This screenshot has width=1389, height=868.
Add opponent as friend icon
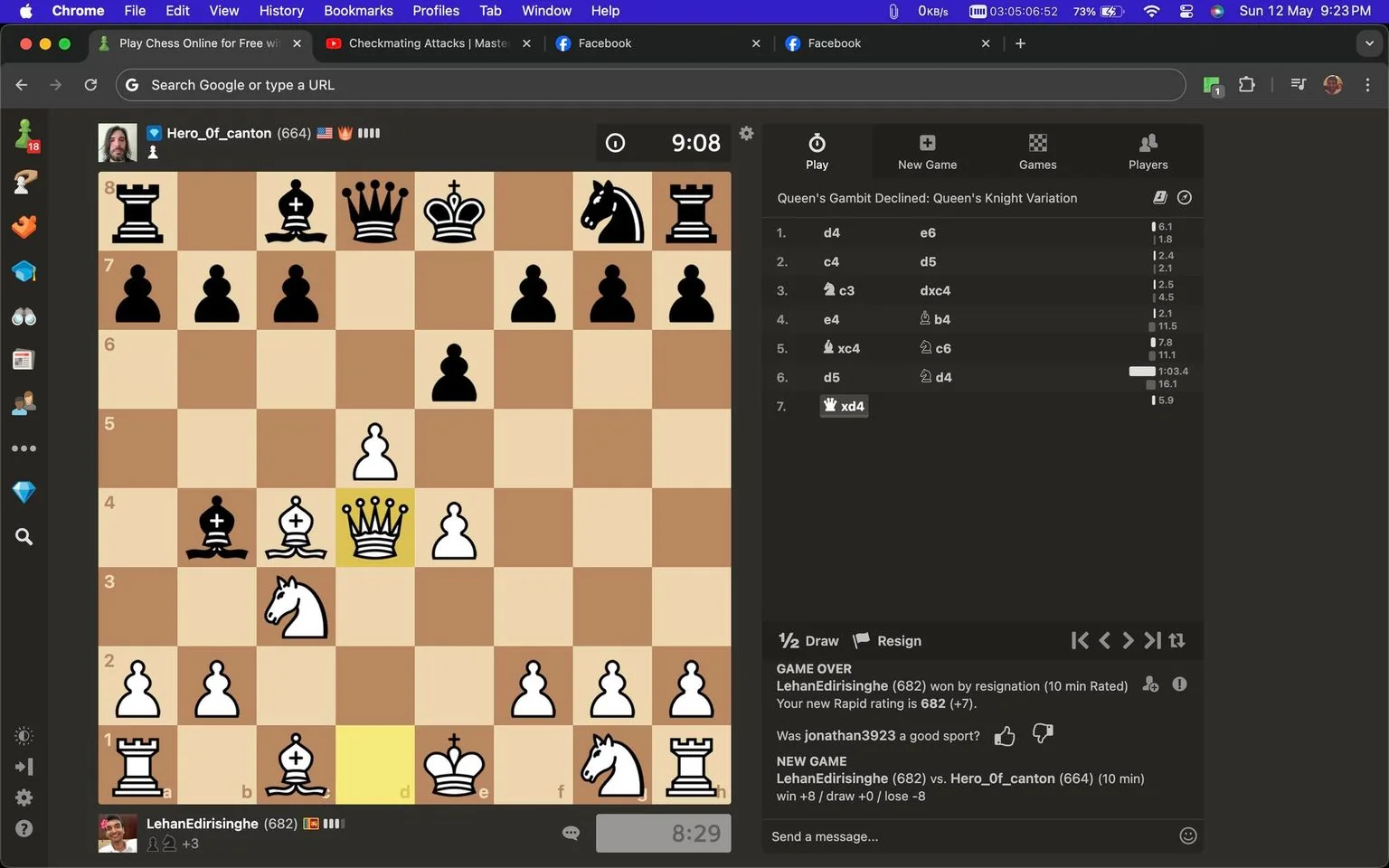point(1150,684)
